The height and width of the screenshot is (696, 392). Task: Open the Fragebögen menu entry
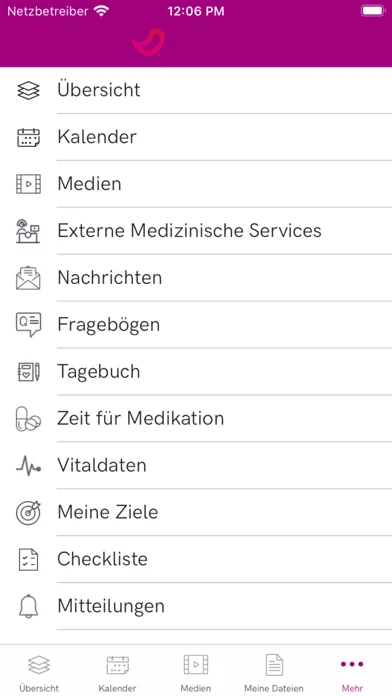pyautogui.click(x=196, y=324)
